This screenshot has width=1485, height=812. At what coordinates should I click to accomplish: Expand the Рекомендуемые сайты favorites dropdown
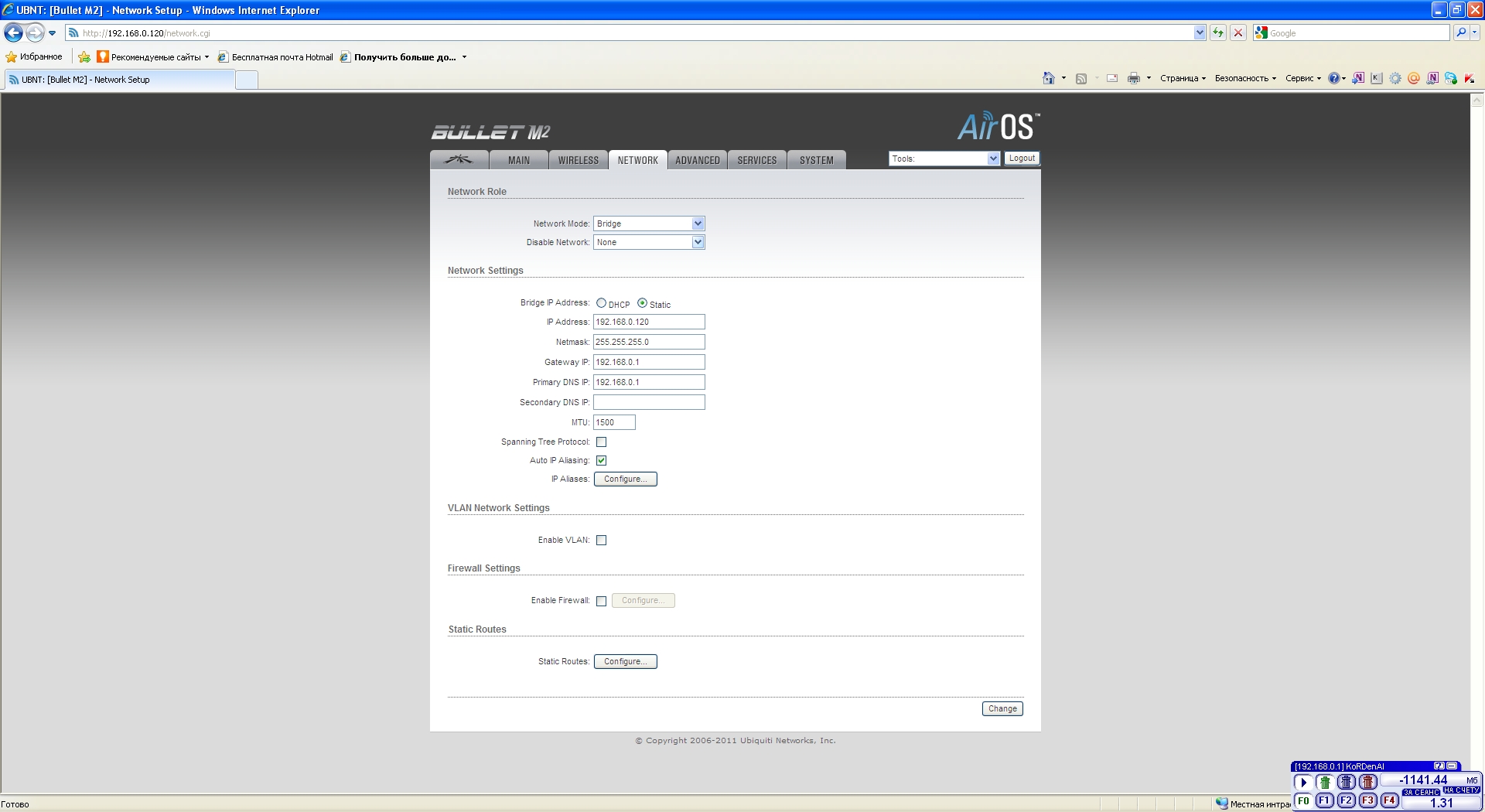(207, 57)
